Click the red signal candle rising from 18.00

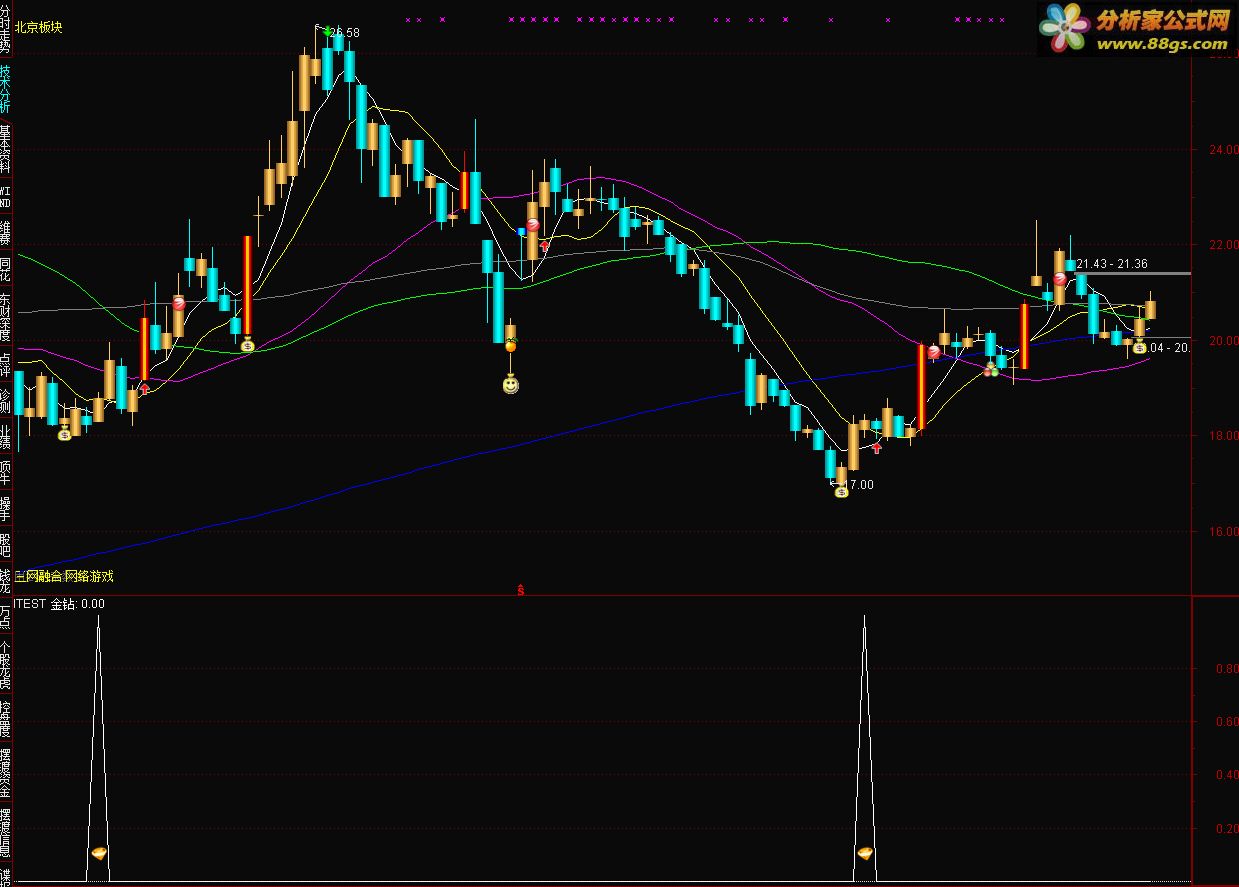pos(921,386)
